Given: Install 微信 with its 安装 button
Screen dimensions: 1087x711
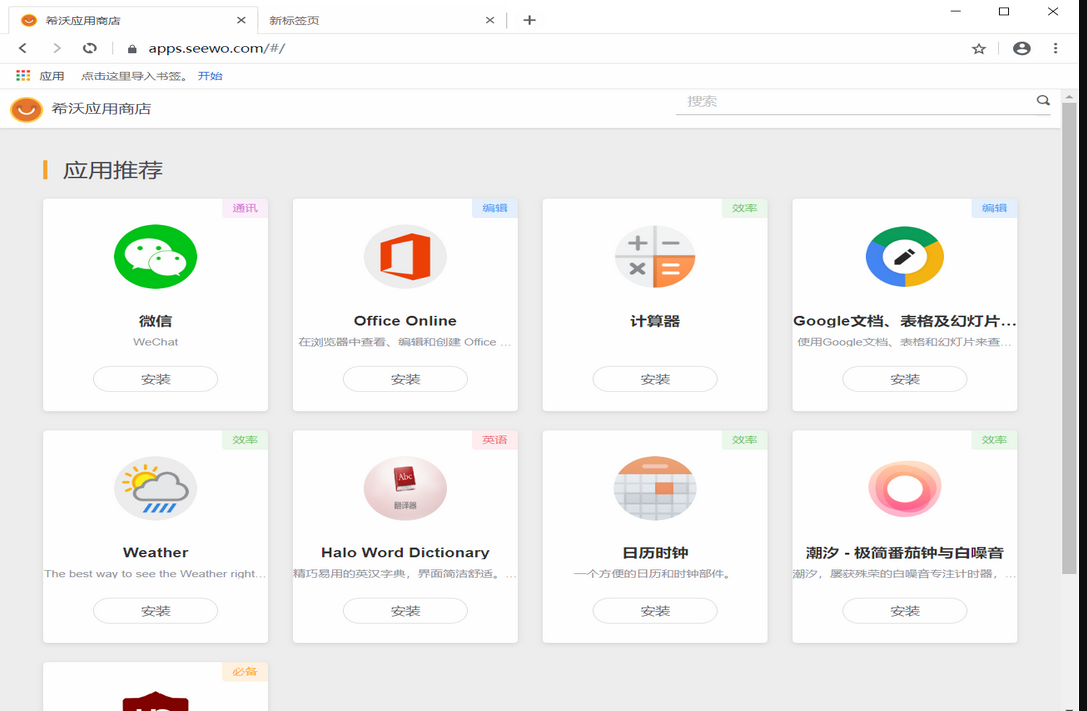Looking at the screenshot, I should point(155,379).
